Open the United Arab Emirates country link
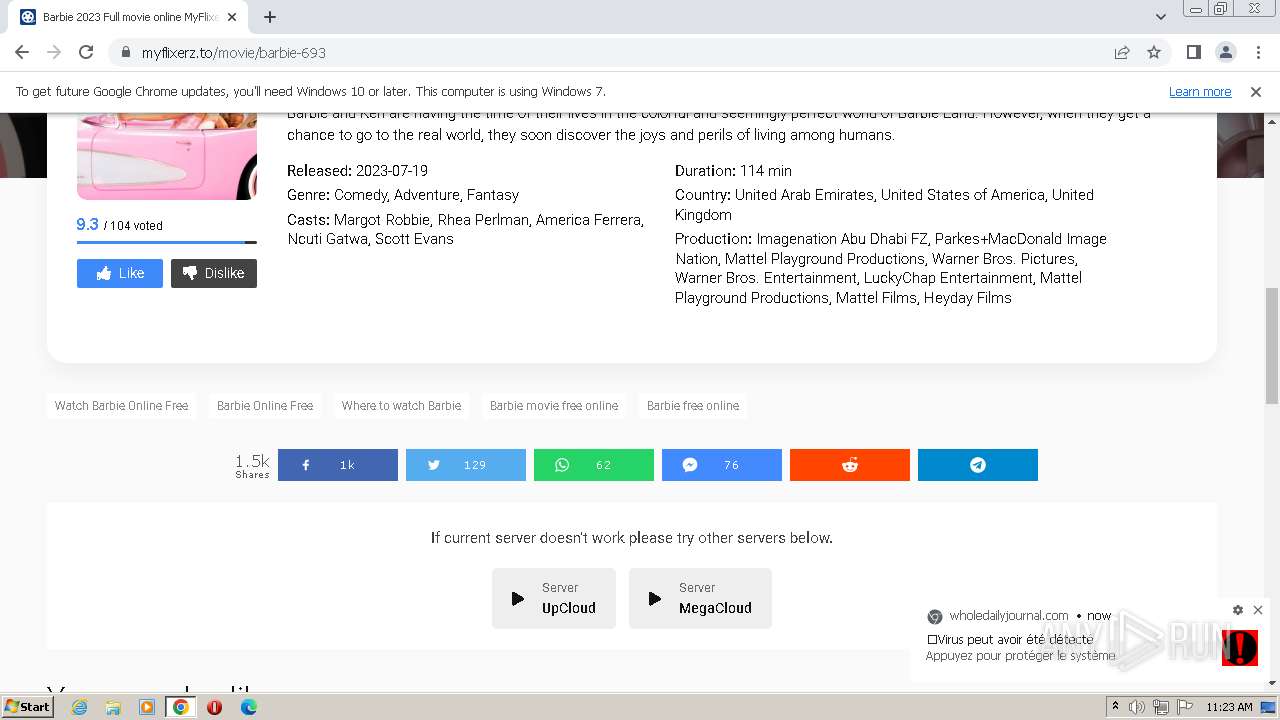Image resolution: width=1280 pixels, height=720 pixels. (x=805, y=195)
